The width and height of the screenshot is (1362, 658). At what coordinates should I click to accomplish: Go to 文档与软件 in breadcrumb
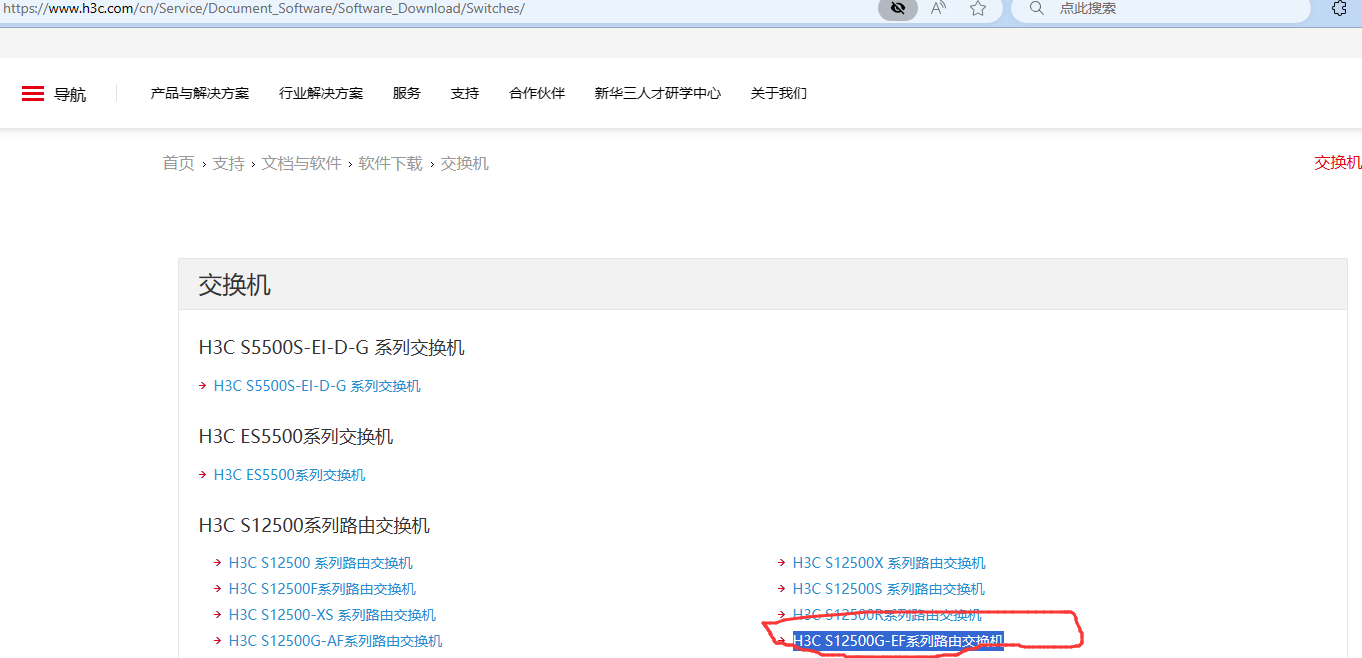tap(302, 163)
